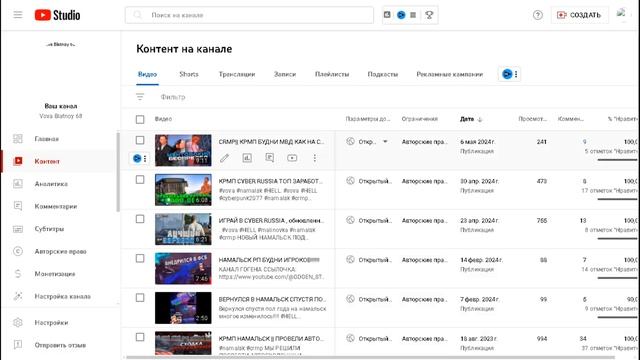Open analytics icon for first video
Screen dimensions: 640x360
pyautogui.click(x=247, y=158)
